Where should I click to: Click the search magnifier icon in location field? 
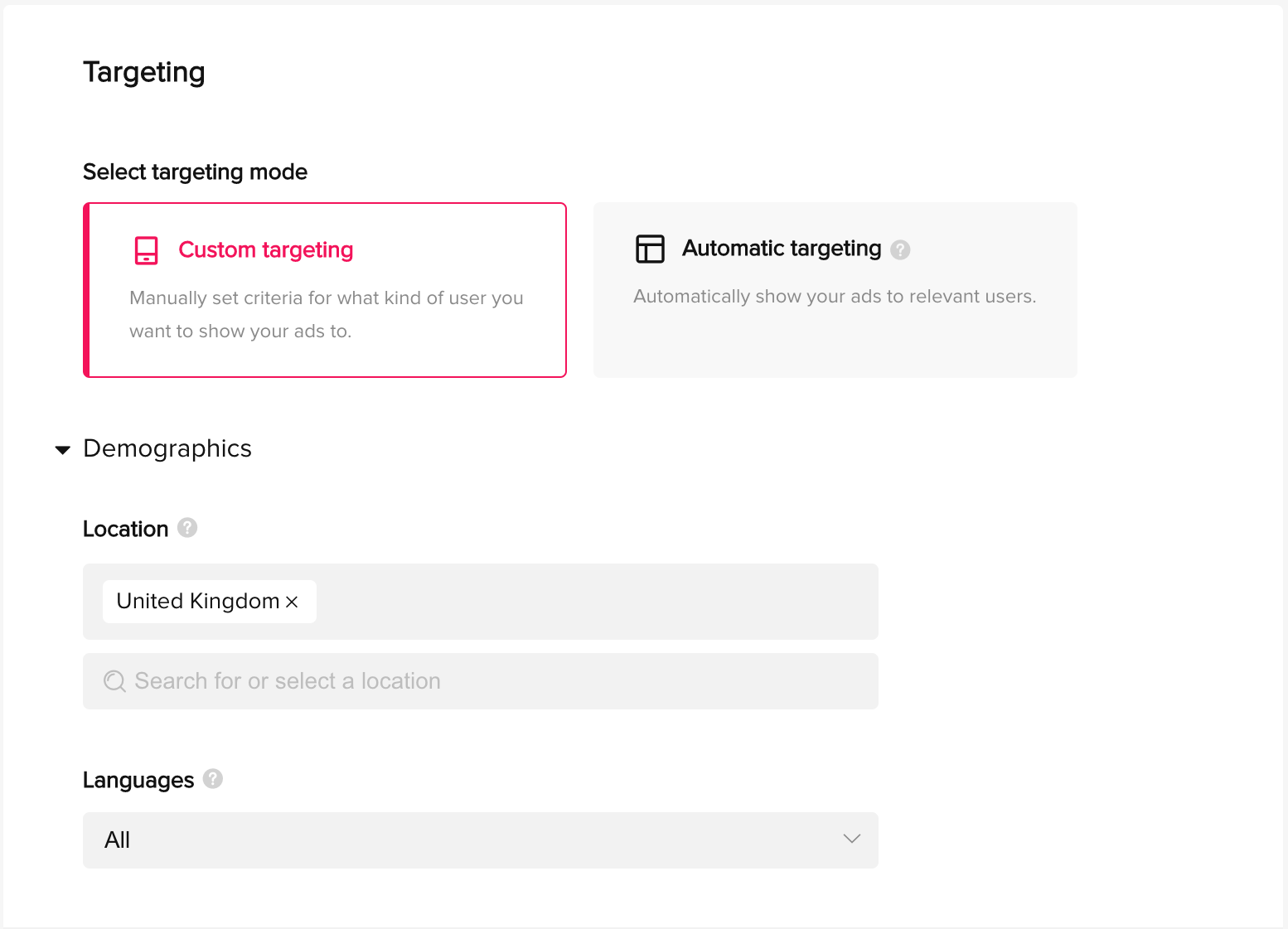(x=114, y=681)
